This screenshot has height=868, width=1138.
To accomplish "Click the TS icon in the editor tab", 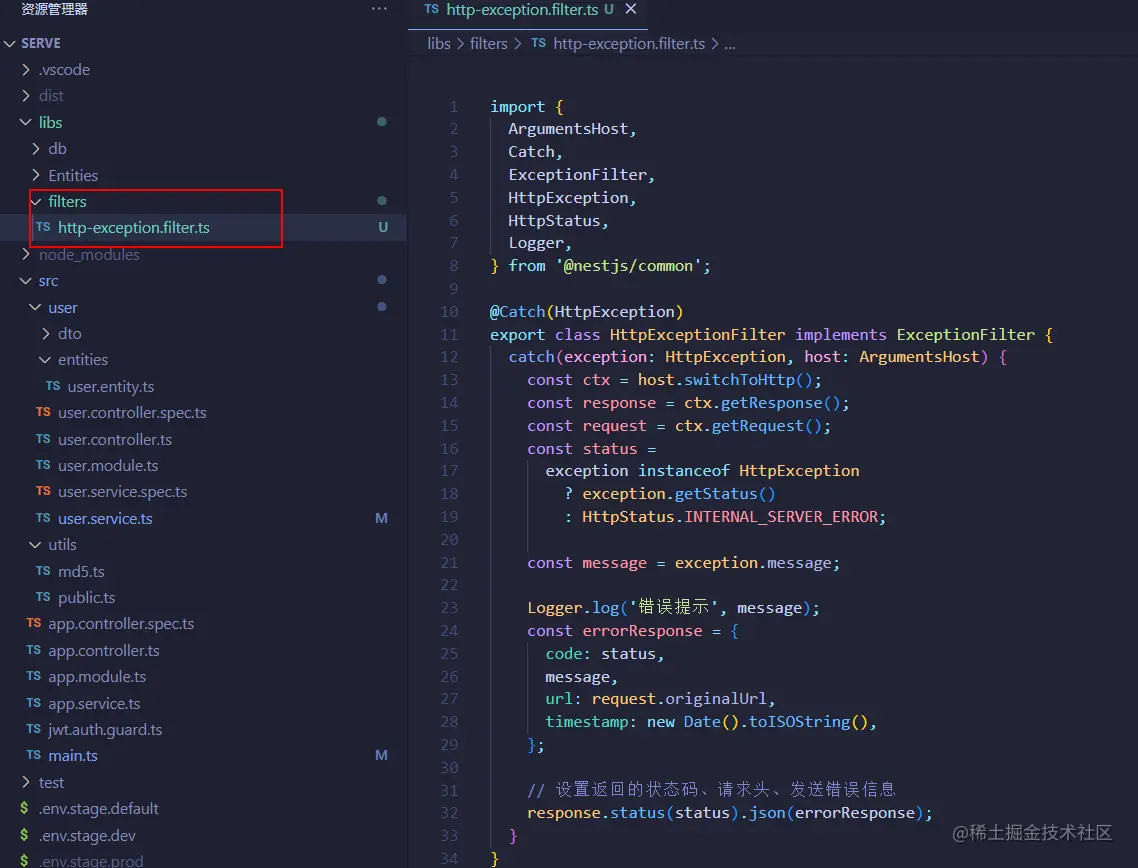I will 432,9.
